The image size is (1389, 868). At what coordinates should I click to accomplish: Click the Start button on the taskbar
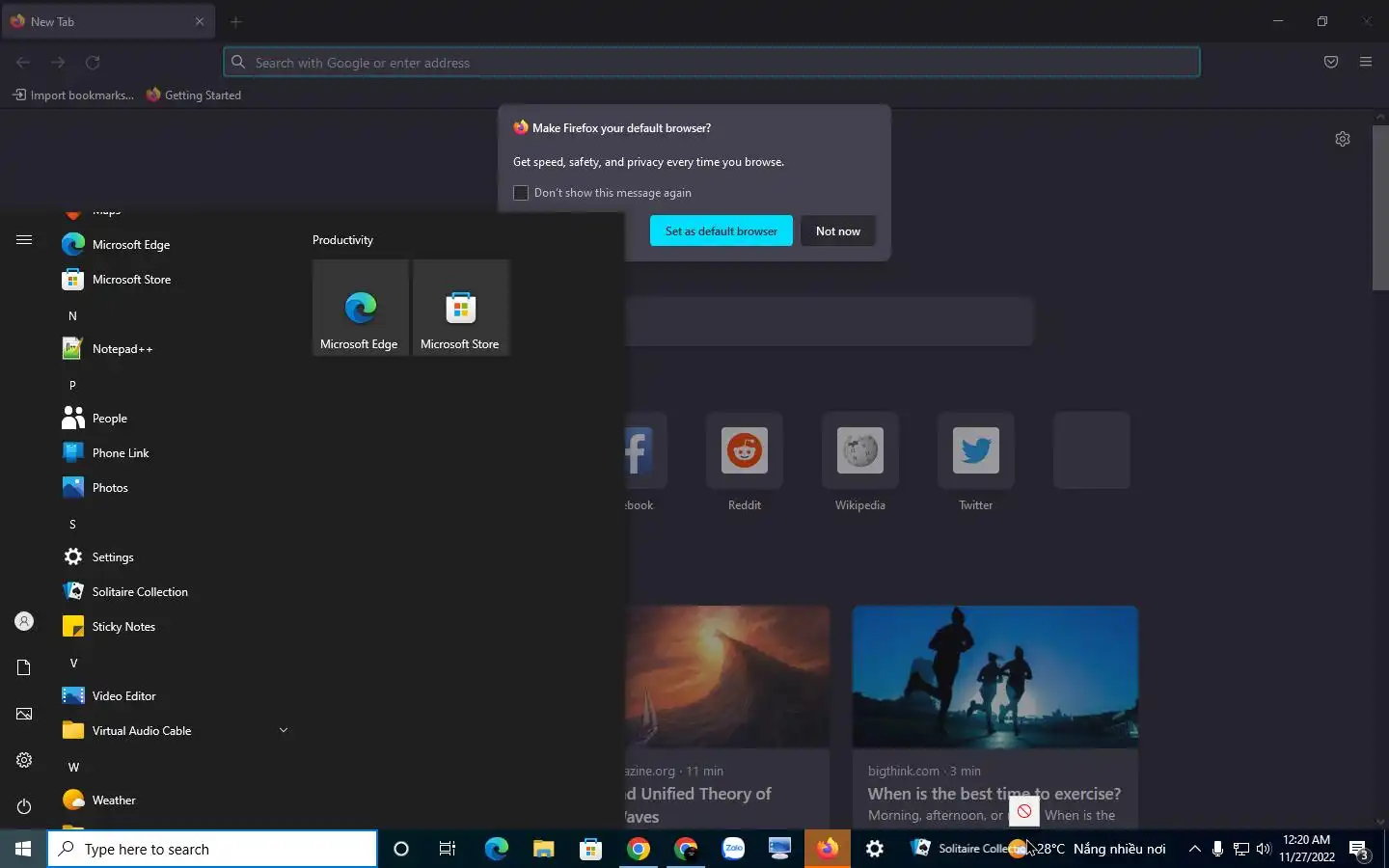pos(23,849)
